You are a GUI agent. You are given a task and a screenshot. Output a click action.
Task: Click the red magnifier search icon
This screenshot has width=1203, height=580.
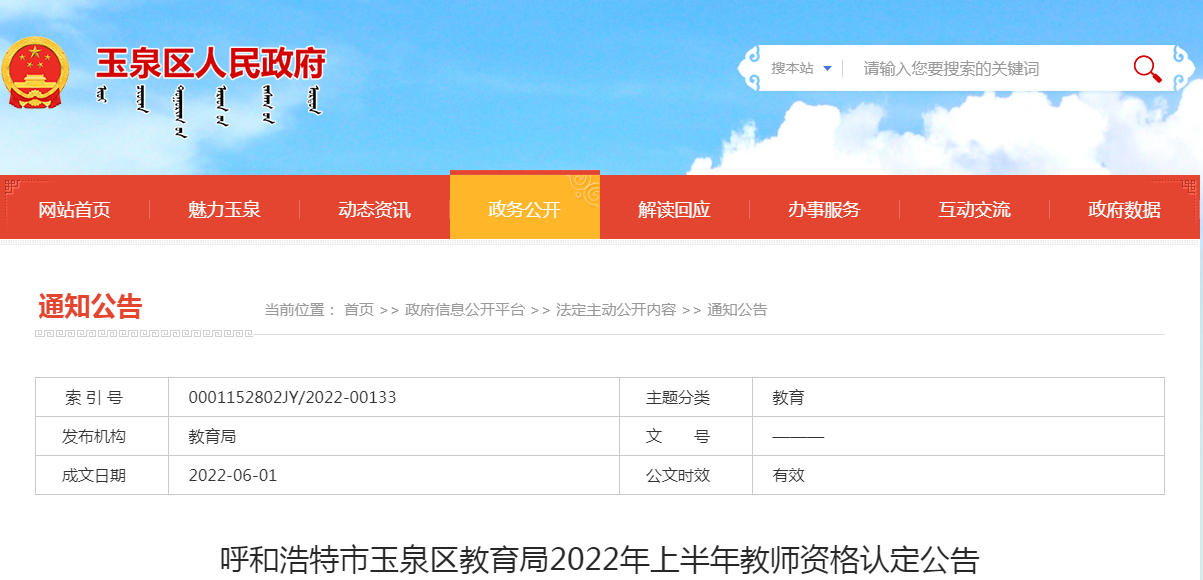click(x=1147, y=68)
